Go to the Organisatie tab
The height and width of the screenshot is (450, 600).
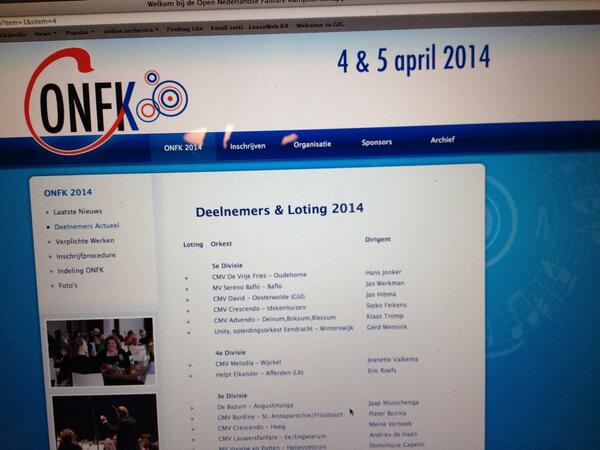click(x=312, y=144)
